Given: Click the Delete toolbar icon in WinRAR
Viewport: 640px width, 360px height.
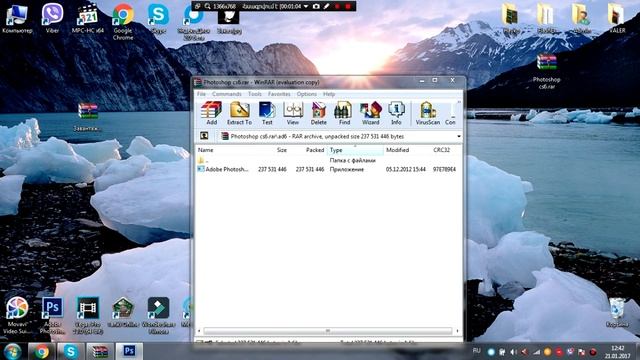Looking at the screenshot, I should (318, 113).
